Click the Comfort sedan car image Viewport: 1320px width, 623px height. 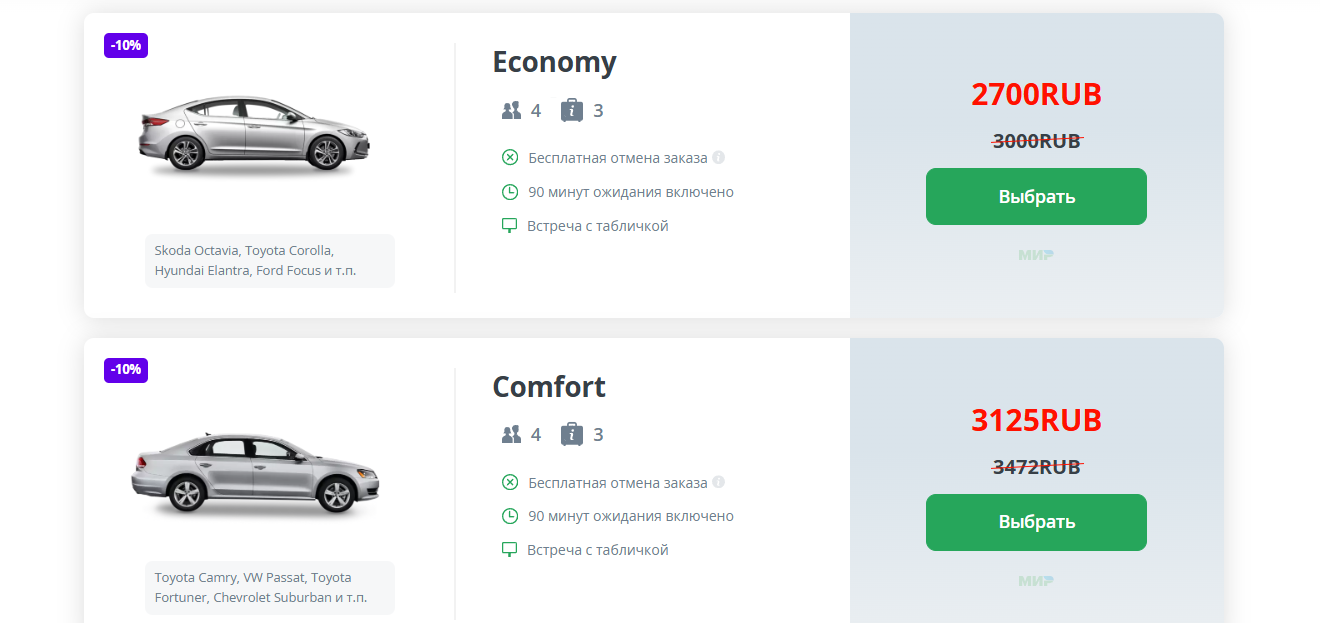pos(255,474)
